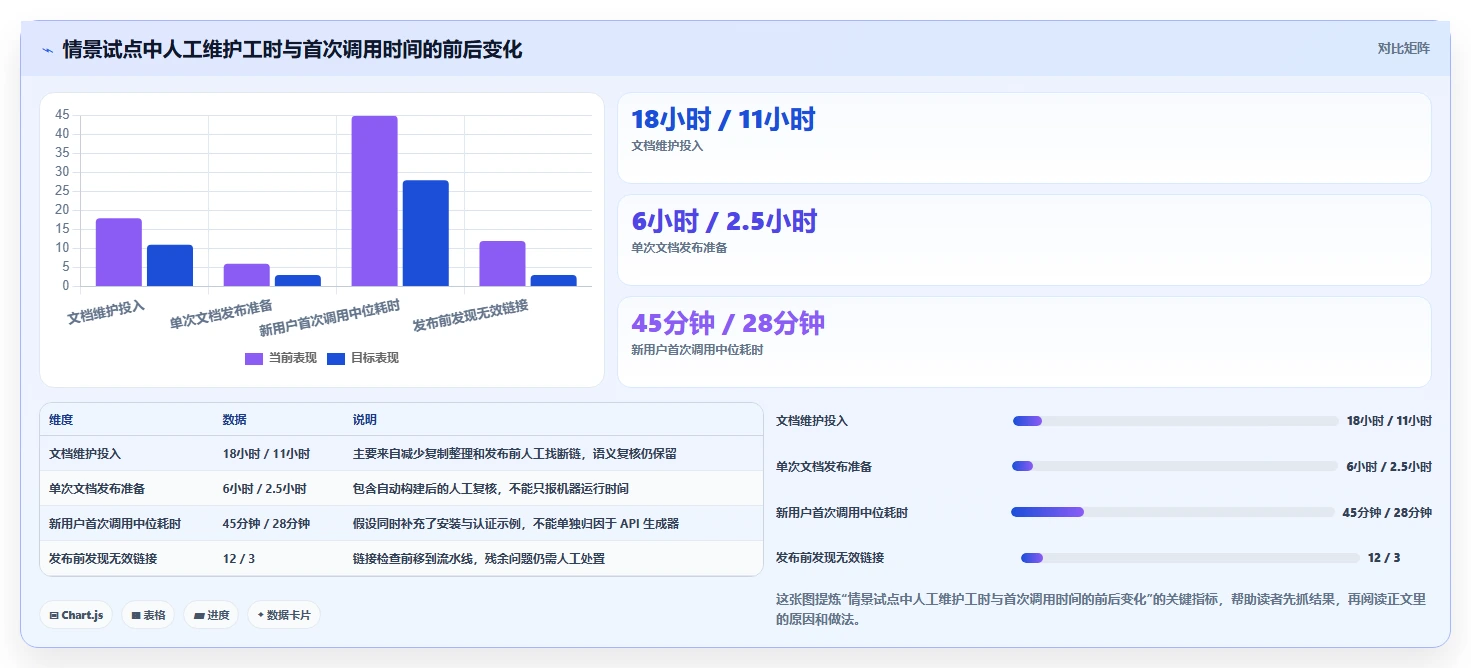Click the panel title 情景试点中人工维护工时
This screenshot has height=668, width=1471.
point(292,49)
